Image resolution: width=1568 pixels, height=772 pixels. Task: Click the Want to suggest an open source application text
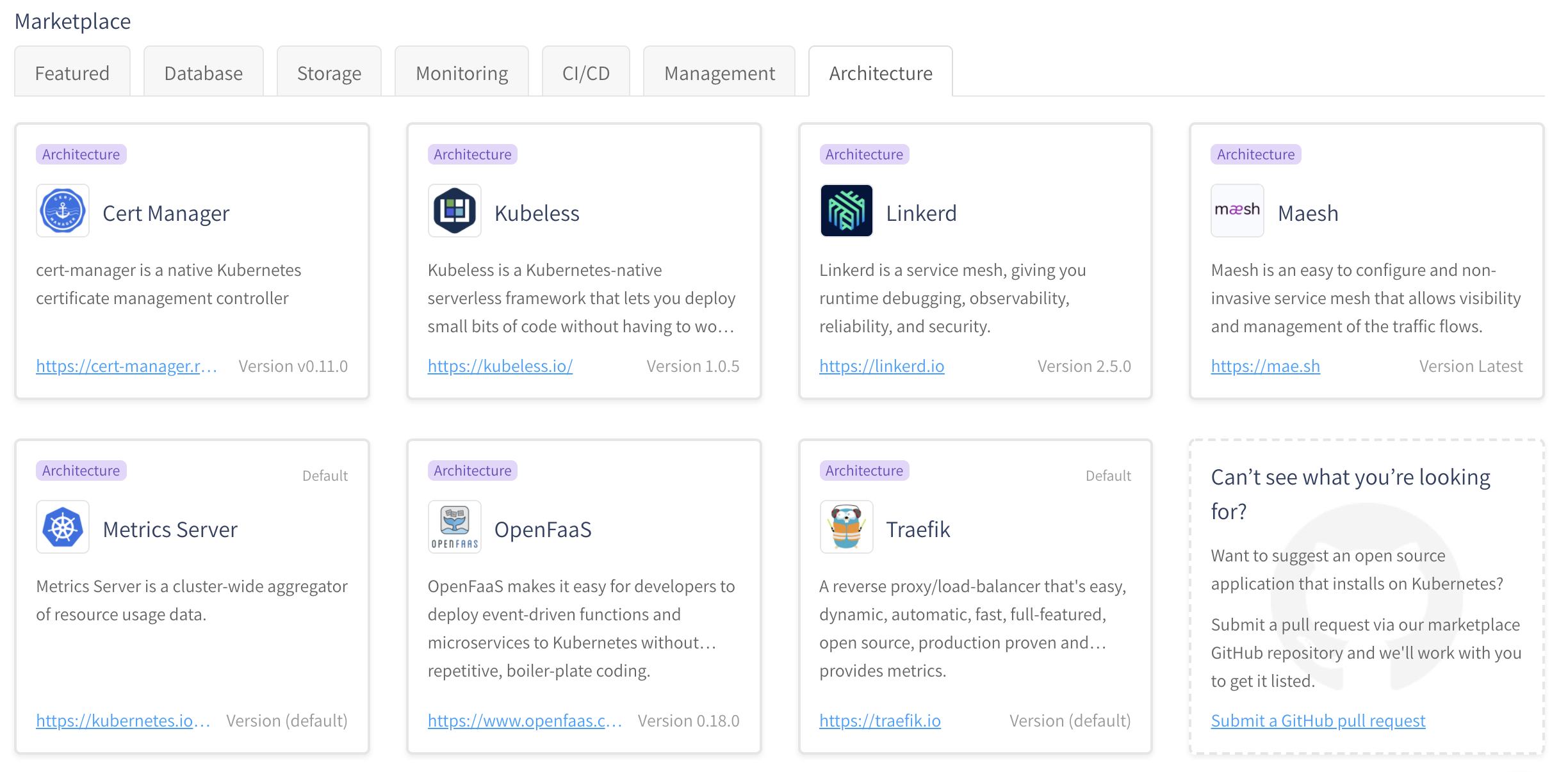(1357, 570)
